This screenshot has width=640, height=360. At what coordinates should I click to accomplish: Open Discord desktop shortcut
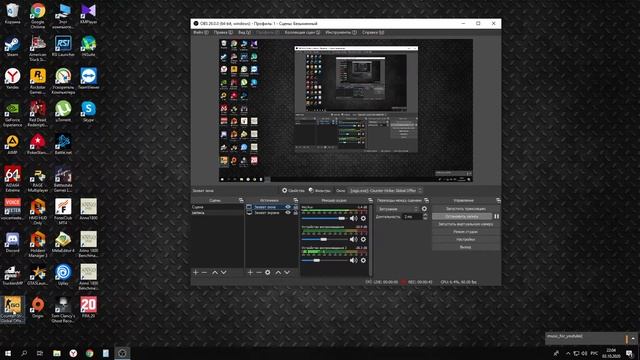(13, 242)
